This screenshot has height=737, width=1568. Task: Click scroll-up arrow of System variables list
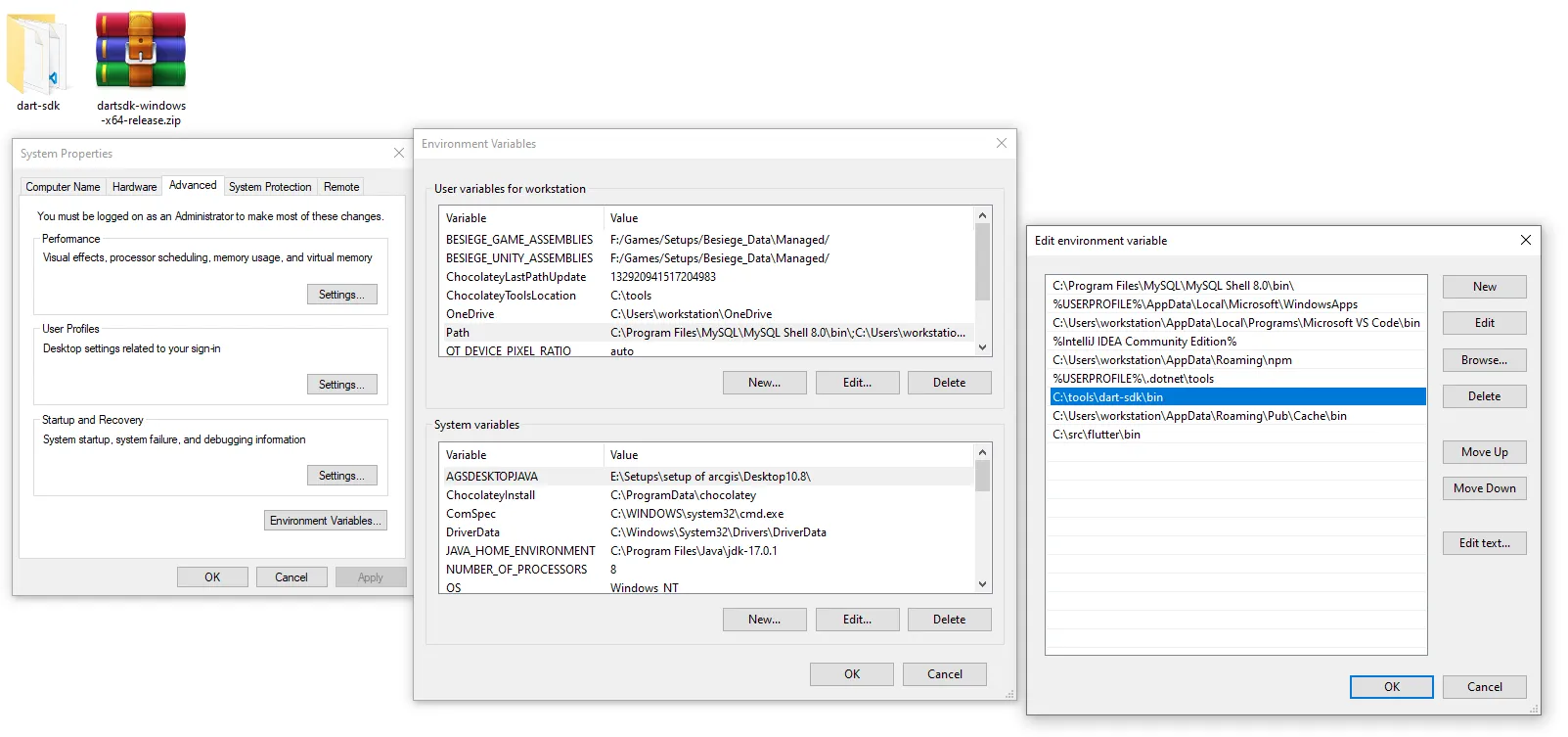(x=983, y=452)
